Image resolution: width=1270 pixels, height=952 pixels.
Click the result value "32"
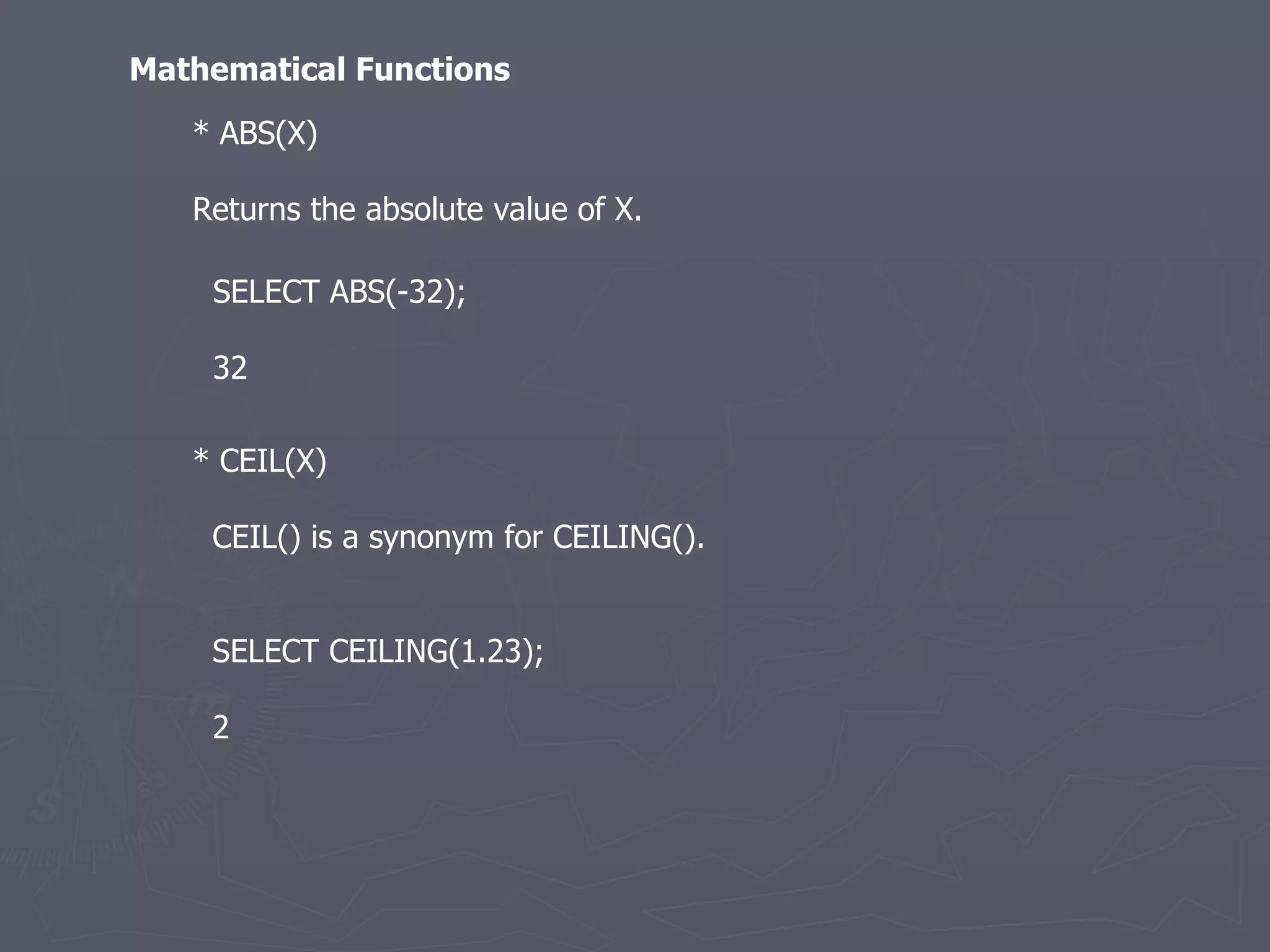pos(230,368)
